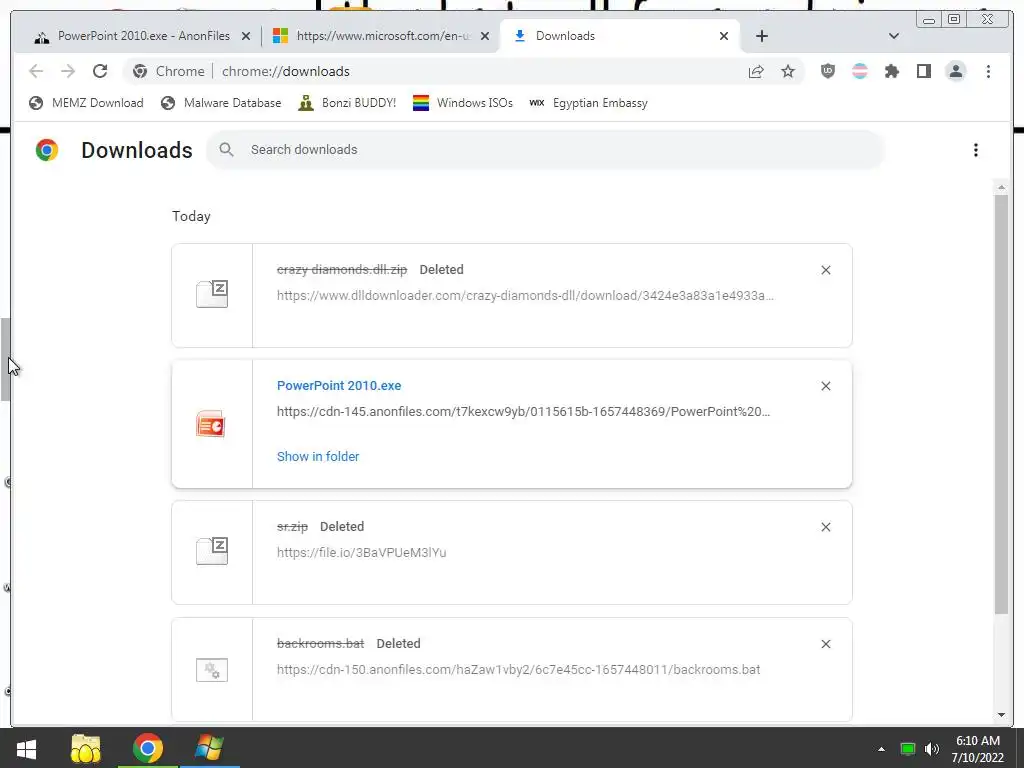Click the cdn-145.anonfiles.com source URL
Viewport: 1024px width, 768px height.
[x=524, y=411]
